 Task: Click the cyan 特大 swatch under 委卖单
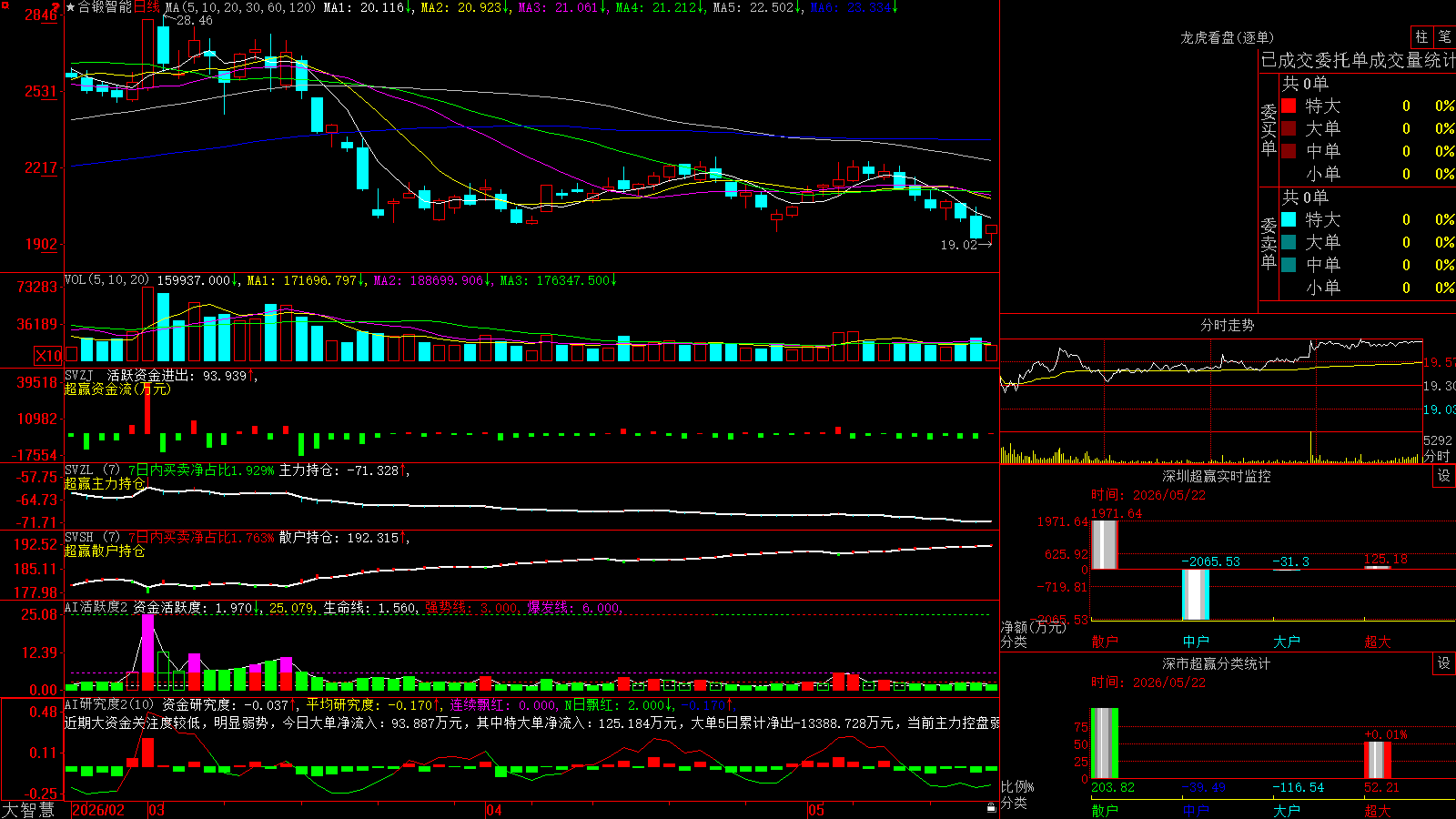[x=1289, y=219]
